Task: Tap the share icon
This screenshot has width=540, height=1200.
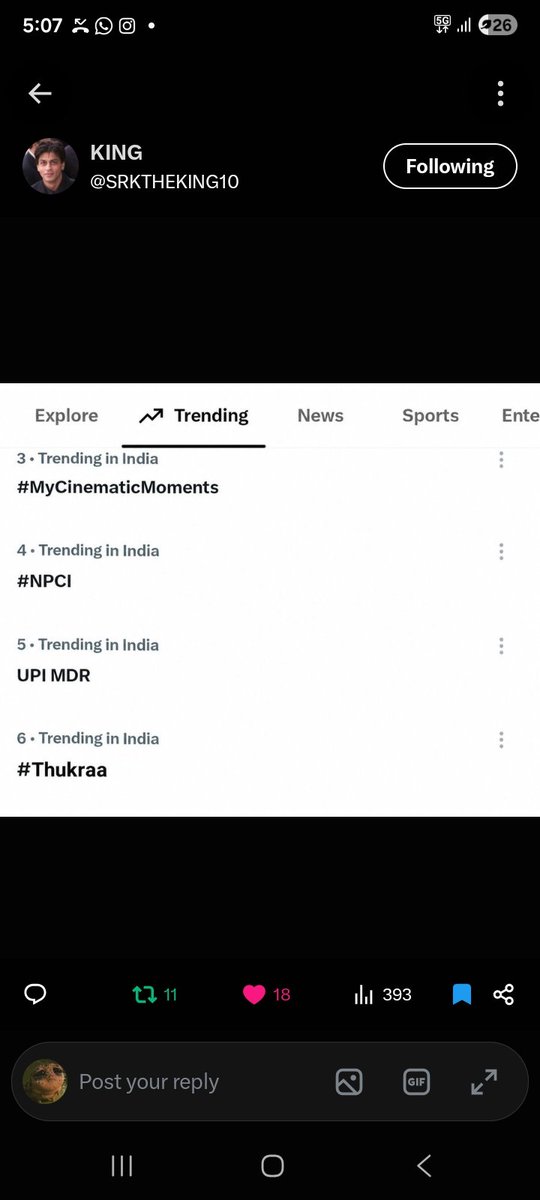Action: 504,994
